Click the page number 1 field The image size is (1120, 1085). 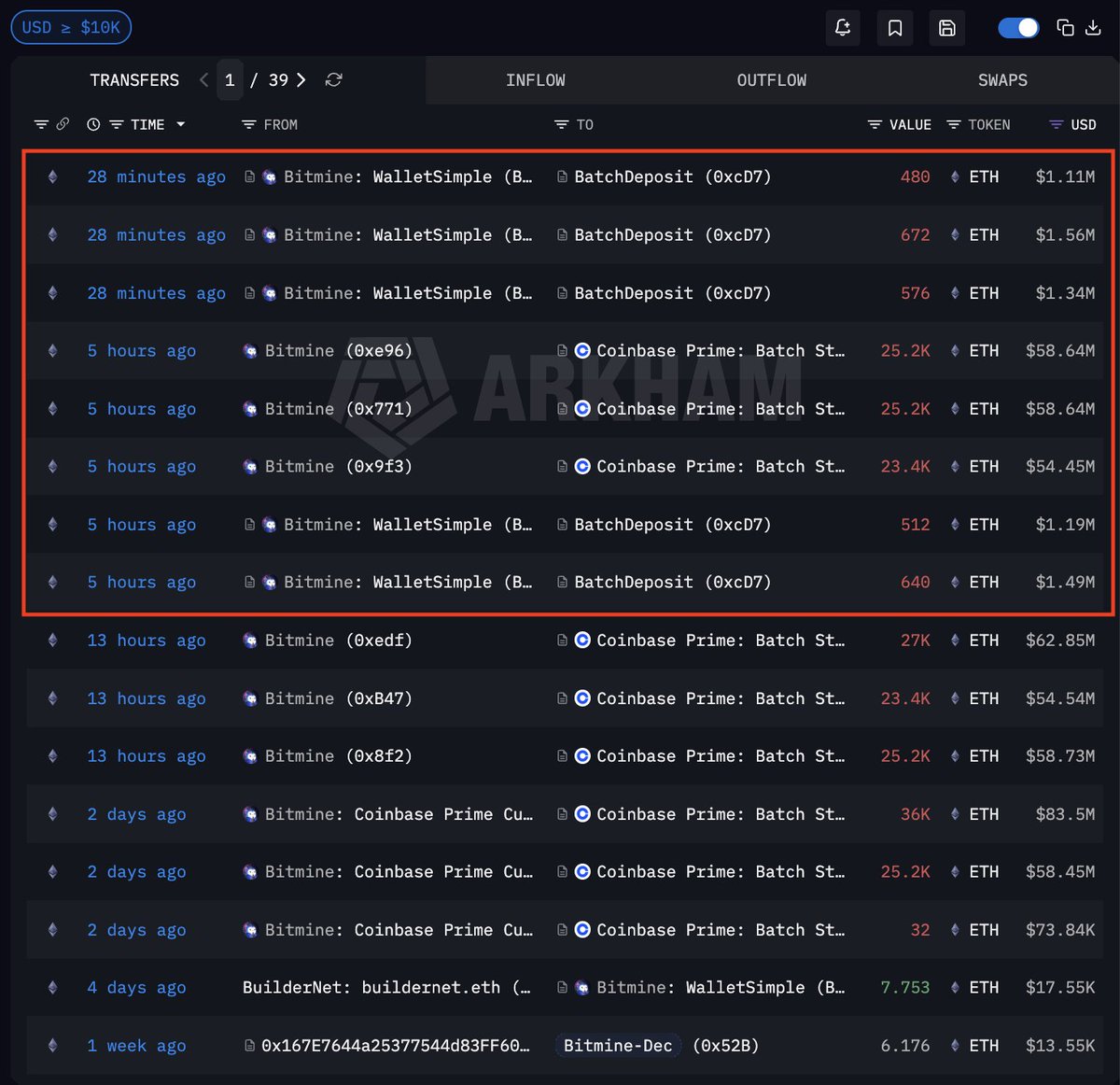pyautogui.click(x=230, y=80)
